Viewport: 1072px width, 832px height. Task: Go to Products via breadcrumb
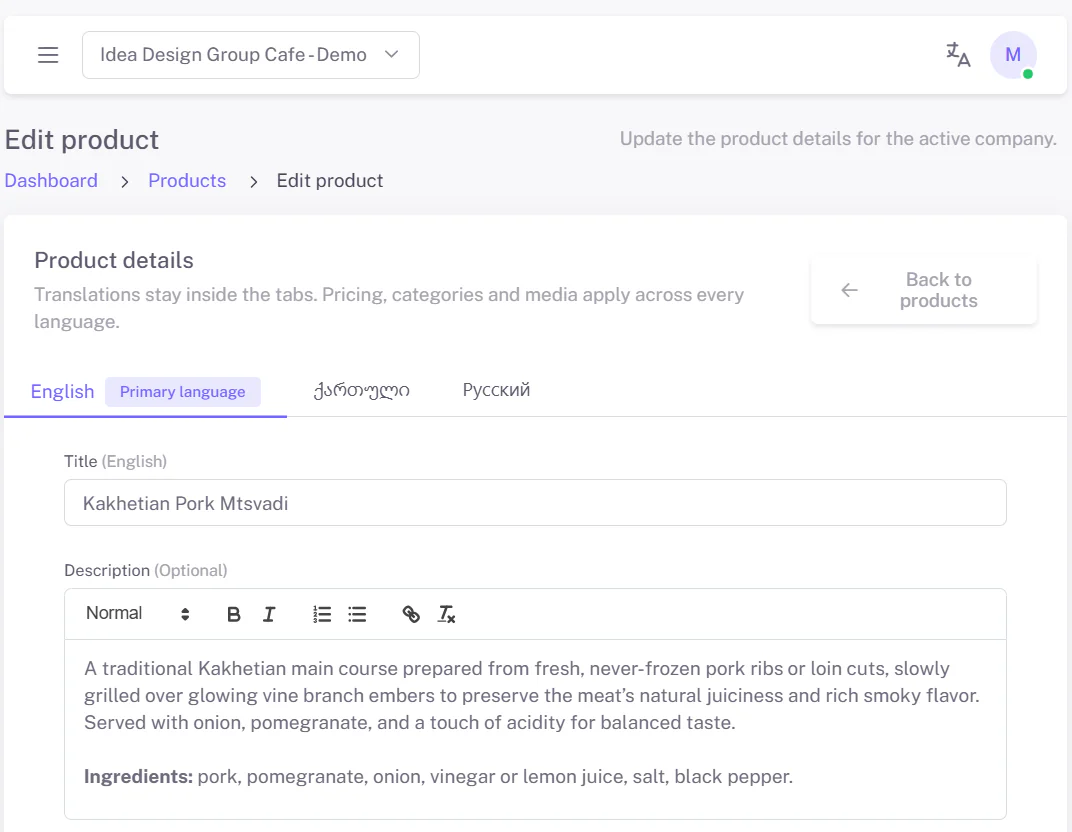[187, 180]
